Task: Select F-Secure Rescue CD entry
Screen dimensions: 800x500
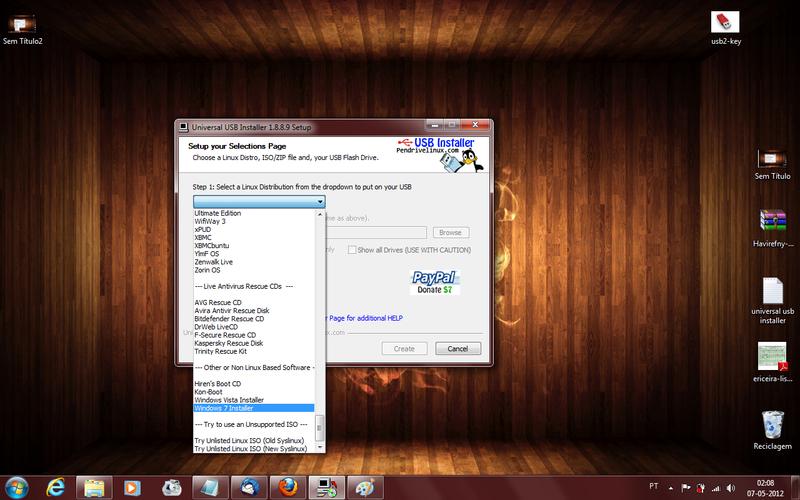Action: click(254, 335)
